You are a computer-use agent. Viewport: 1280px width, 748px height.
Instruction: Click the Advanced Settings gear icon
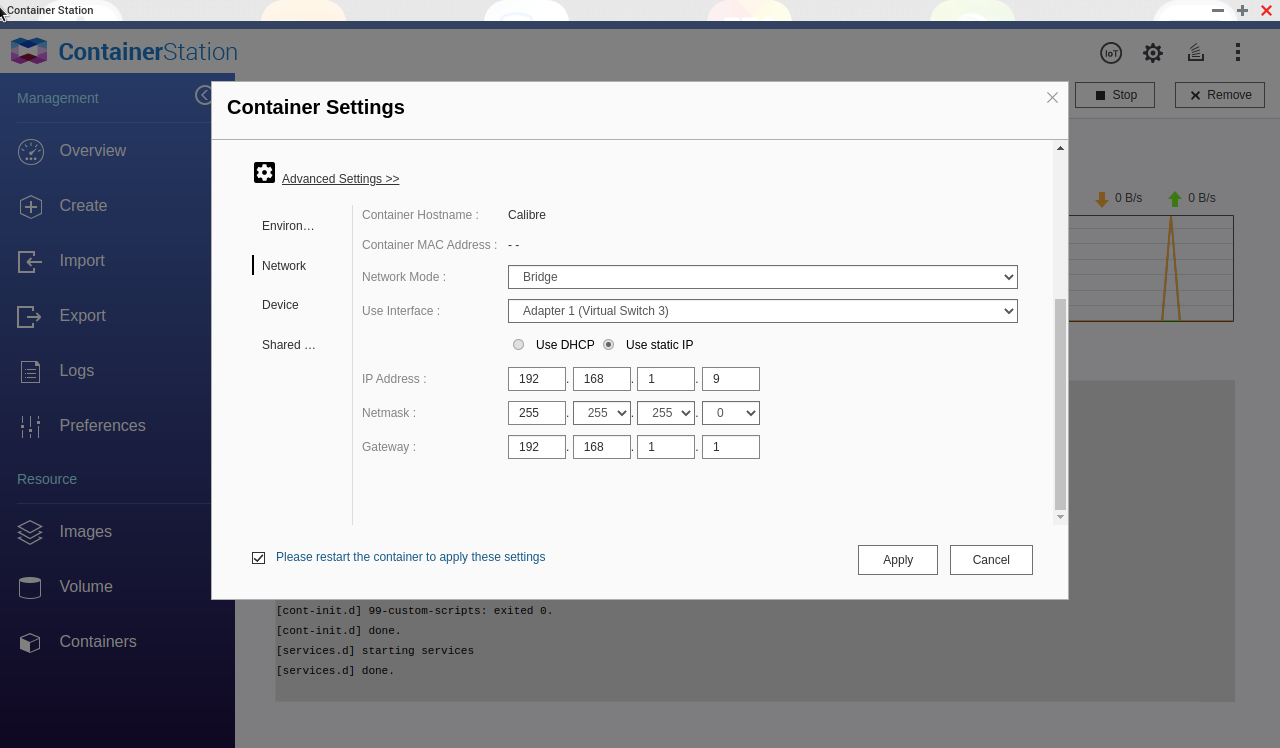pos(264,173)
